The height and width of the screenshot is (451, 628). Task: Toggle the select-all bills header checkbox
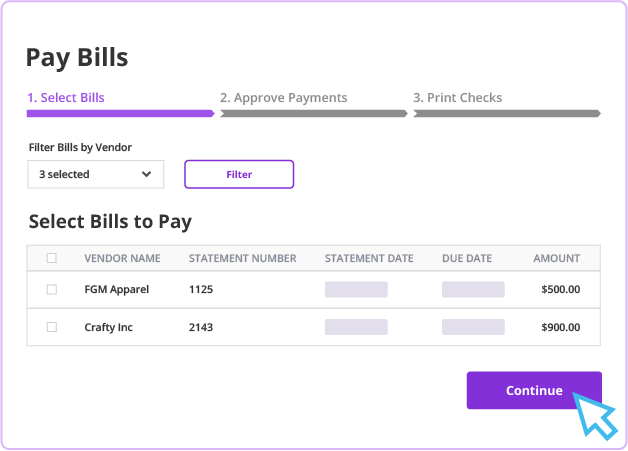coord(52,258)
